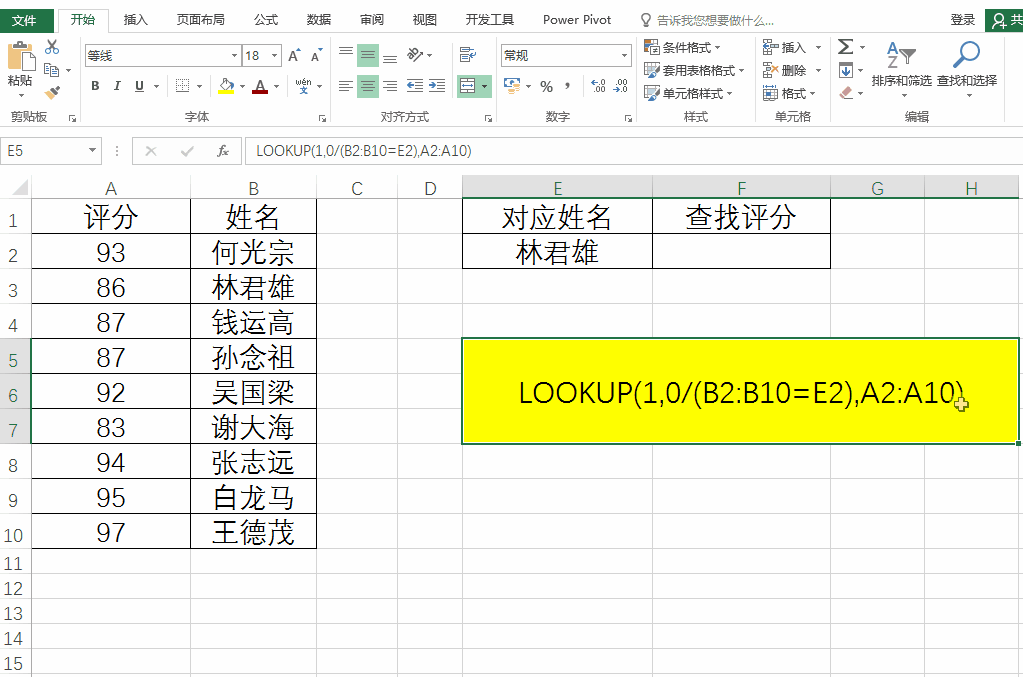
Task: Click Merge and Center icon
Action: [x=467, y=85]
